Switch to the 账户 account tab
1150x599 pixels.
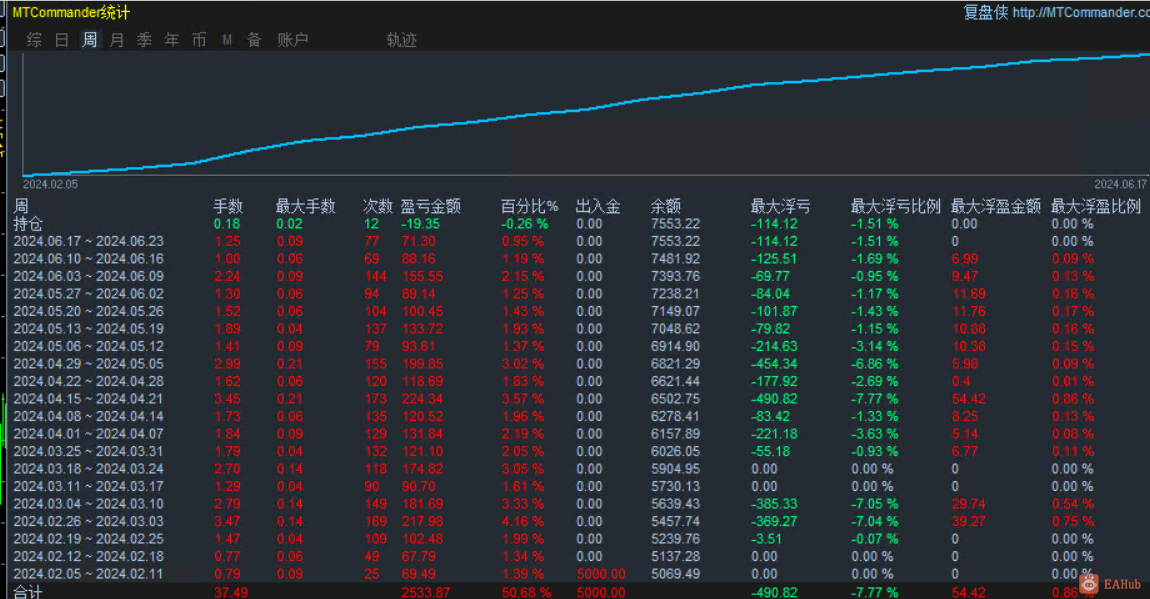(x=293, y=40)
